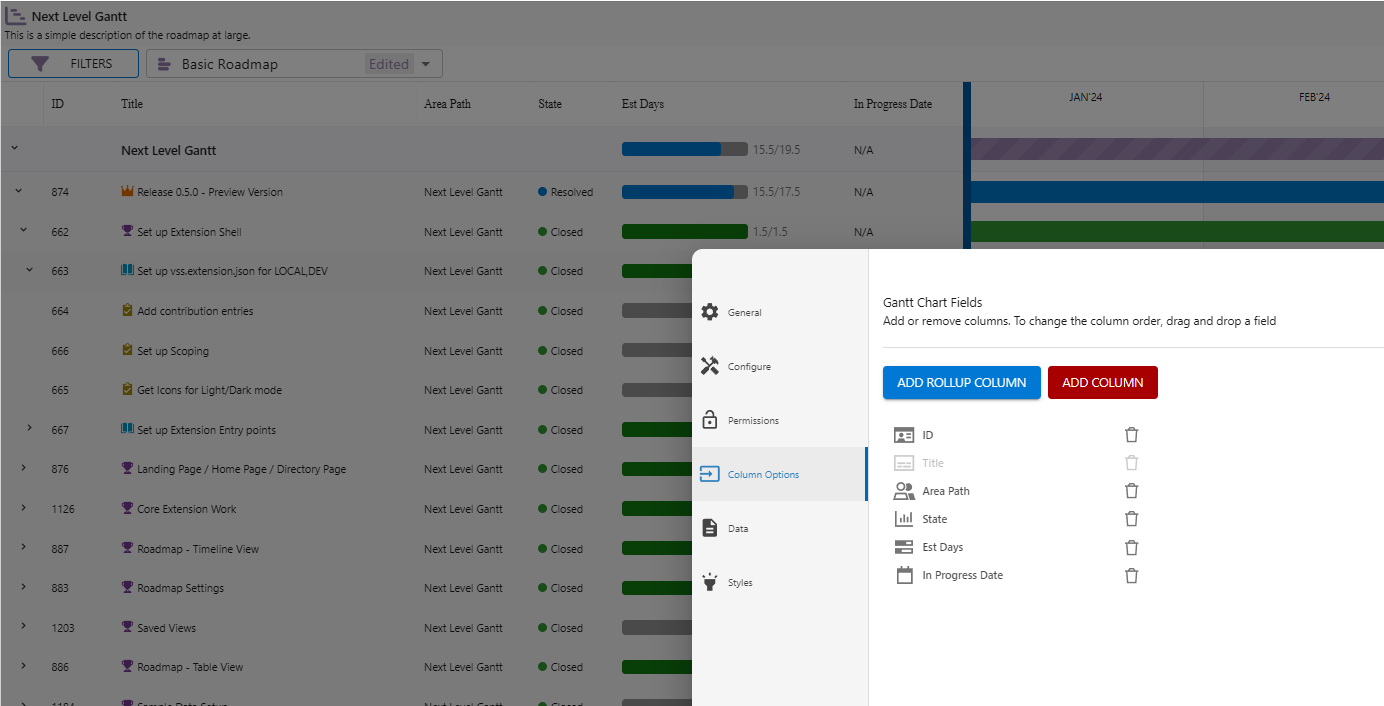Click the Next Level Gantt app logo icon
The height and width of the screenshot is (706, 1384).
[x=16, y=15]
